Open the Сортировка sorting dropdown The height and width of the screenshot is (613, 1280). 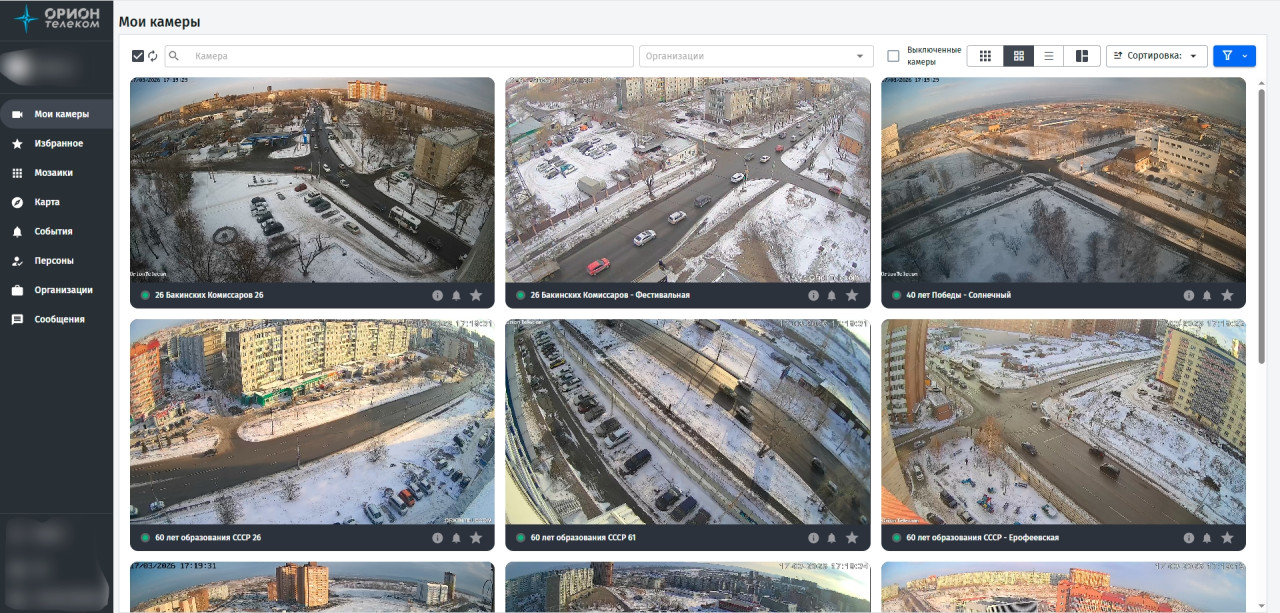(x=1156, y=56)
